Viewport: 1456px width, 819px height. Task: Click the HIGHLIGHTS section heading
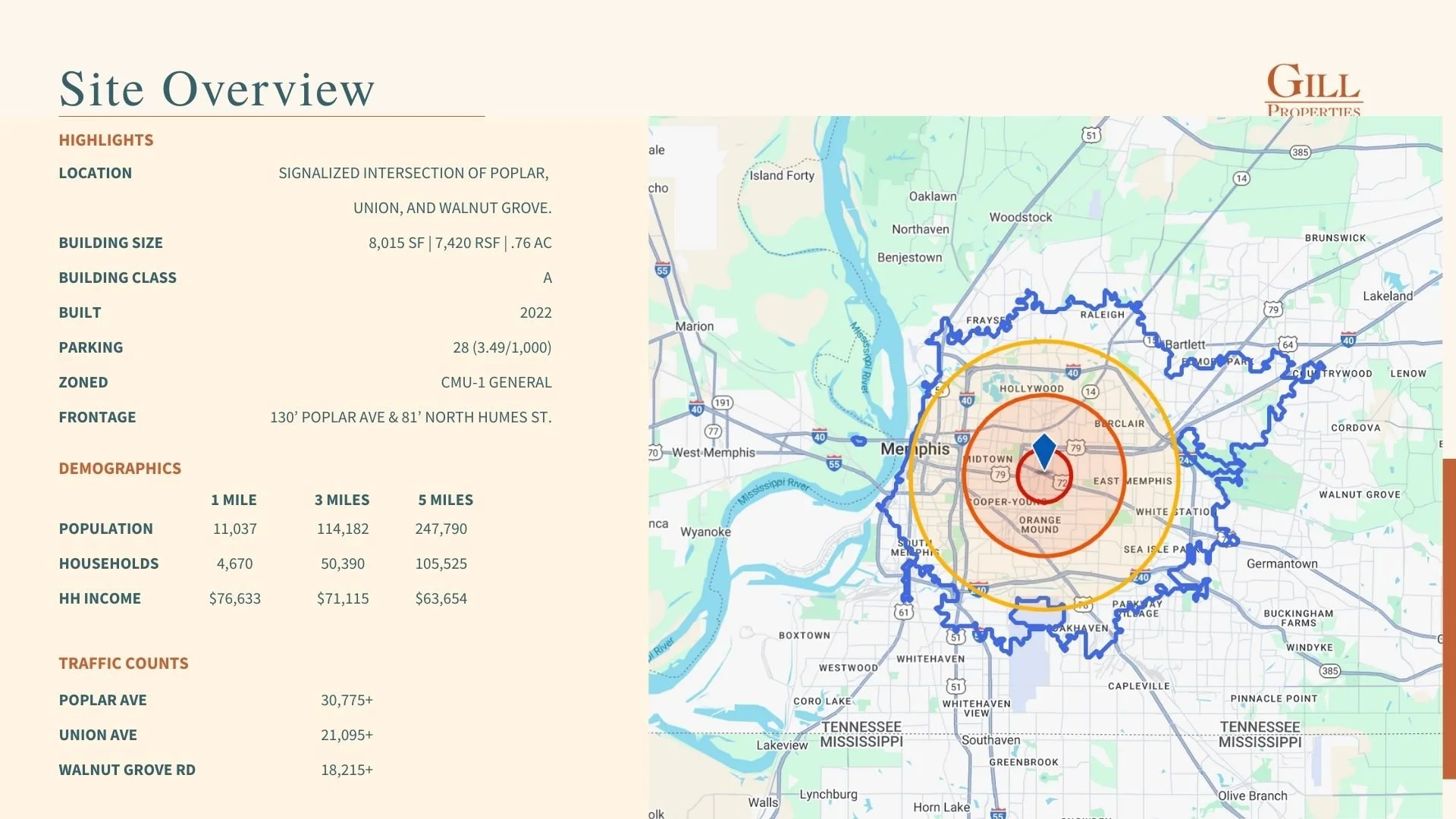pos(106,140)
